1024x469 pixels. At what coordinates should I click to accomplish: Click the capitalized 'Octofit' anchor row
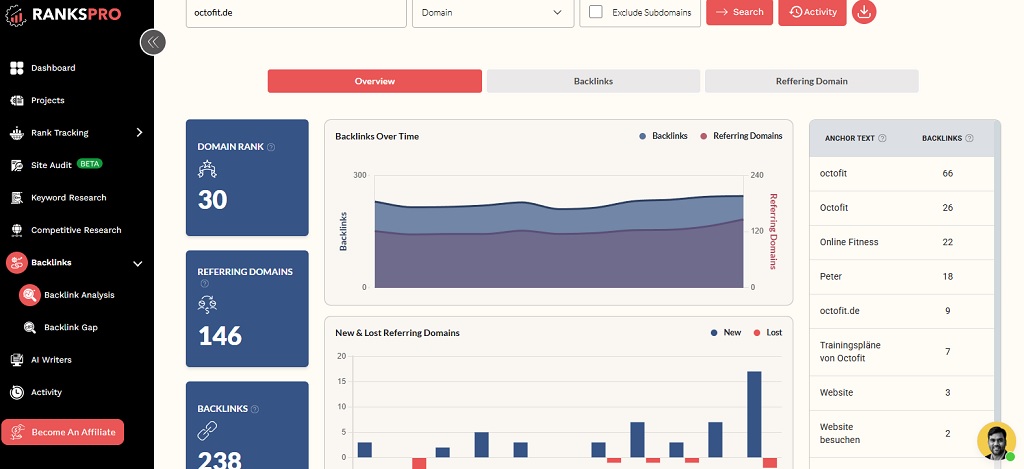tap(901, 208)
